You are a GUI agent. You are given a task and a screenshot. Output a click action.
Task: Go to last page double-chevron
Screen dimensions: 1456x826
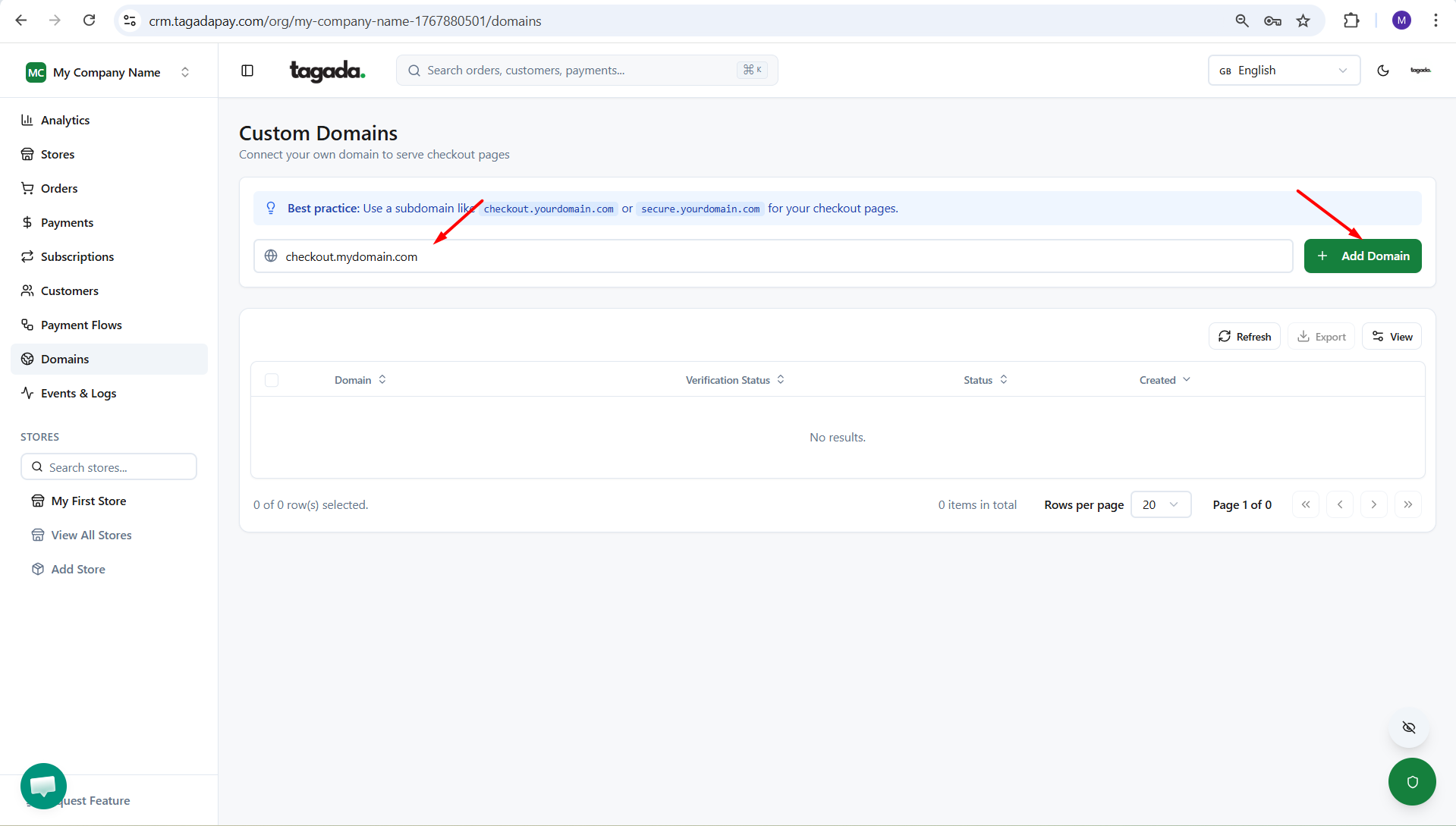1407,504
